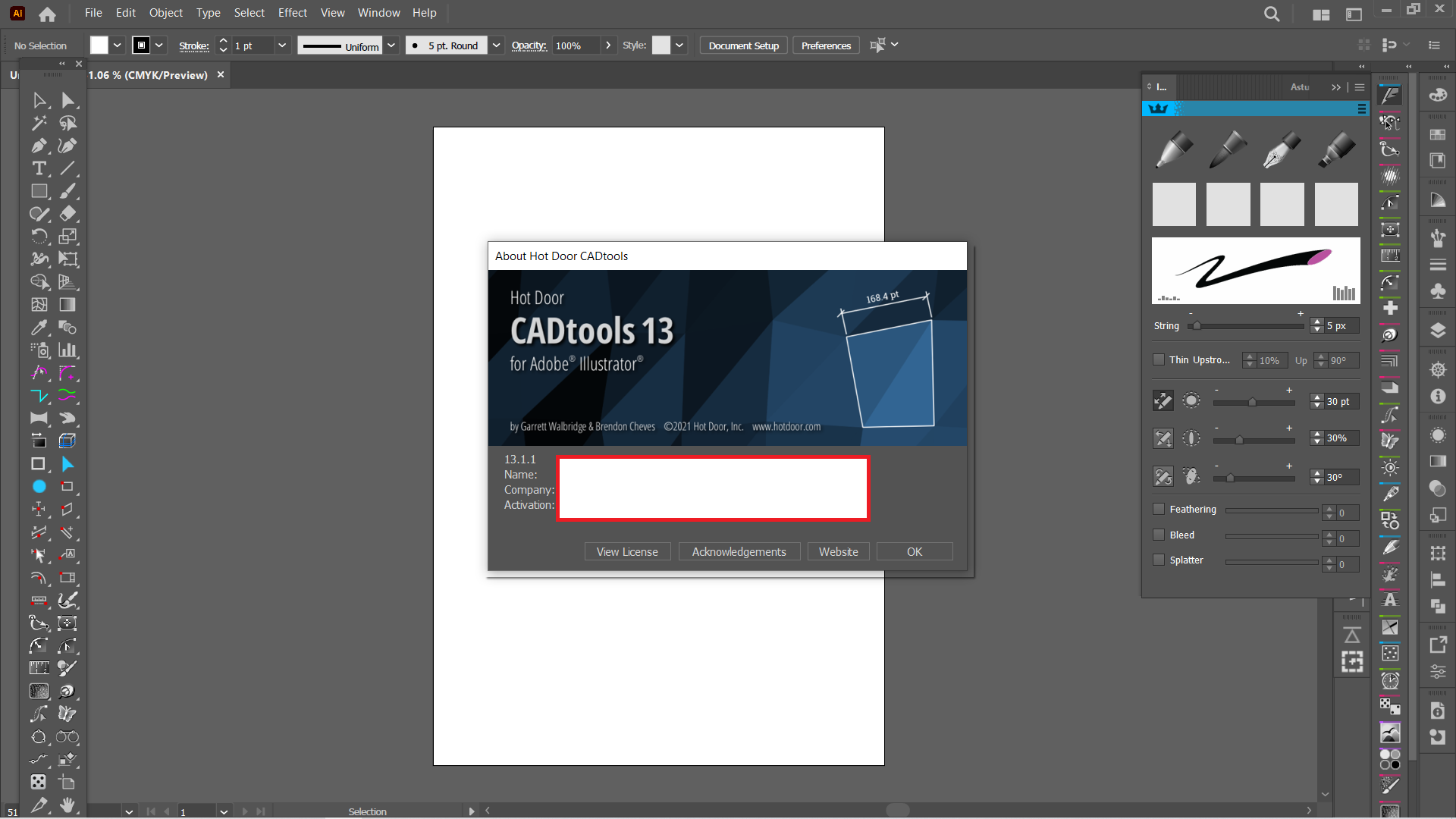
Task: Open the File menu
Action: [93, 13]
